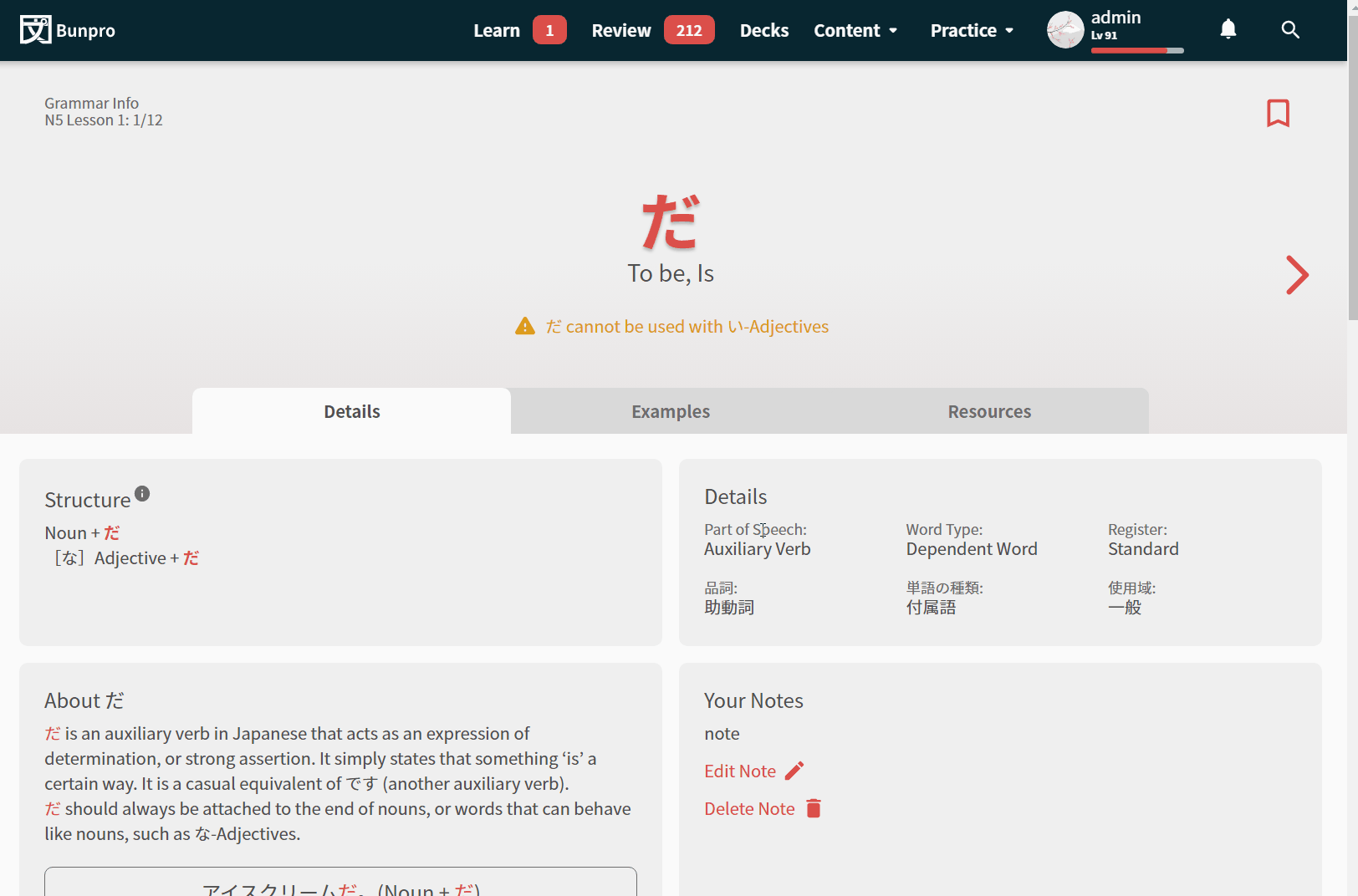The image size is (1358, 896).
Task: Click the 'note' text under Your Notes
Action: (722, 734)
